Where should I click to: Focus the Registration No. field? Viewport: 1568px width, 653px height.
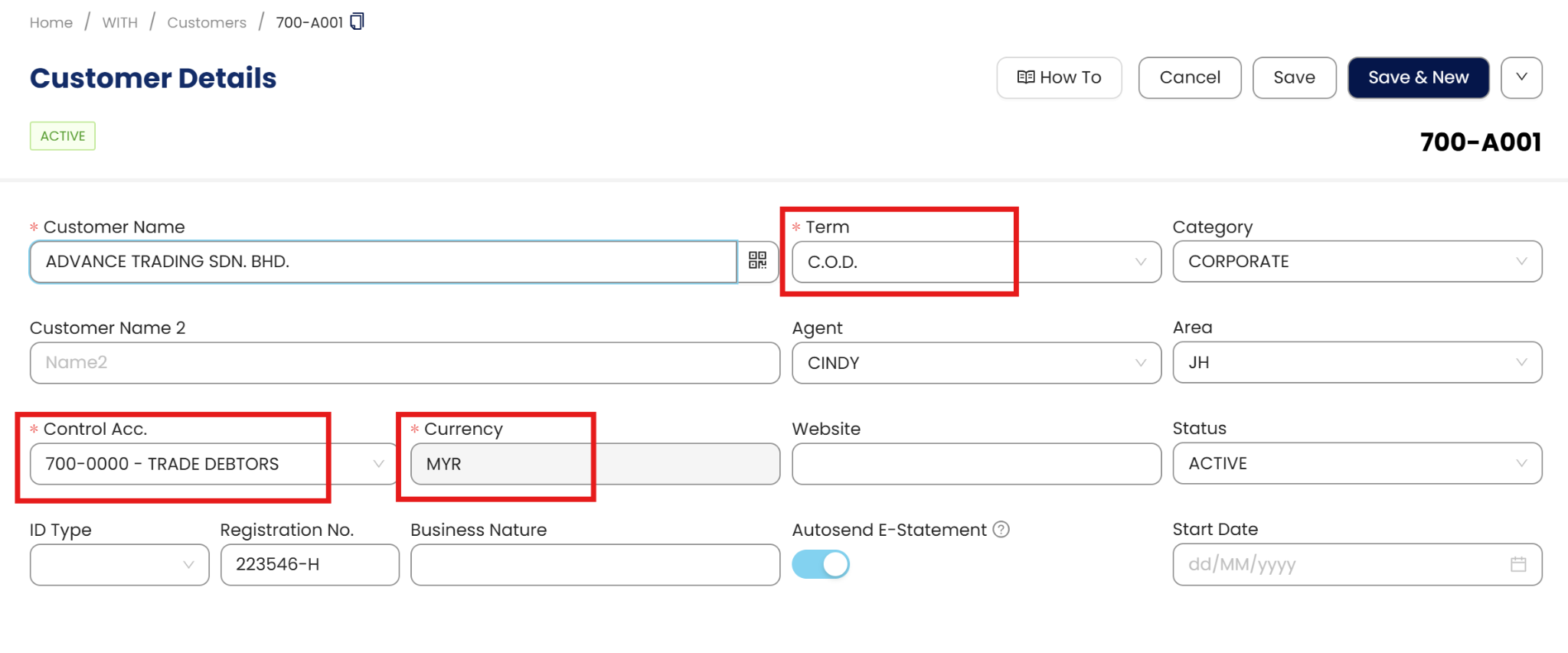click(309, 564)
